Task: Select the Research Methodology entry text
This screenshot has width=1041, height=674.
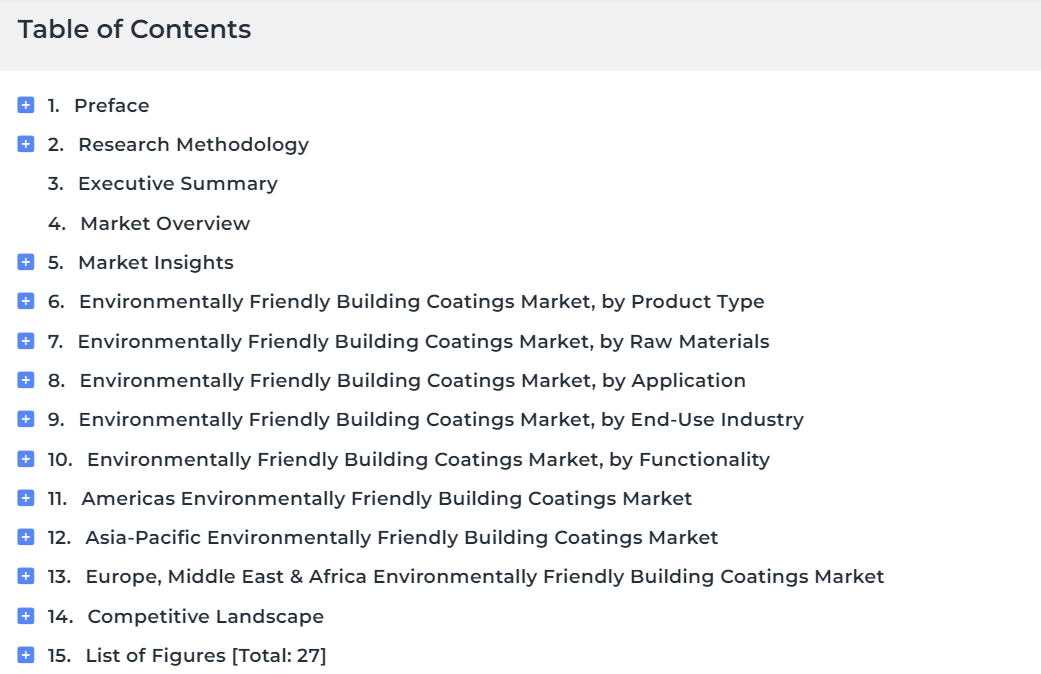Action: [x=194, y=145]
